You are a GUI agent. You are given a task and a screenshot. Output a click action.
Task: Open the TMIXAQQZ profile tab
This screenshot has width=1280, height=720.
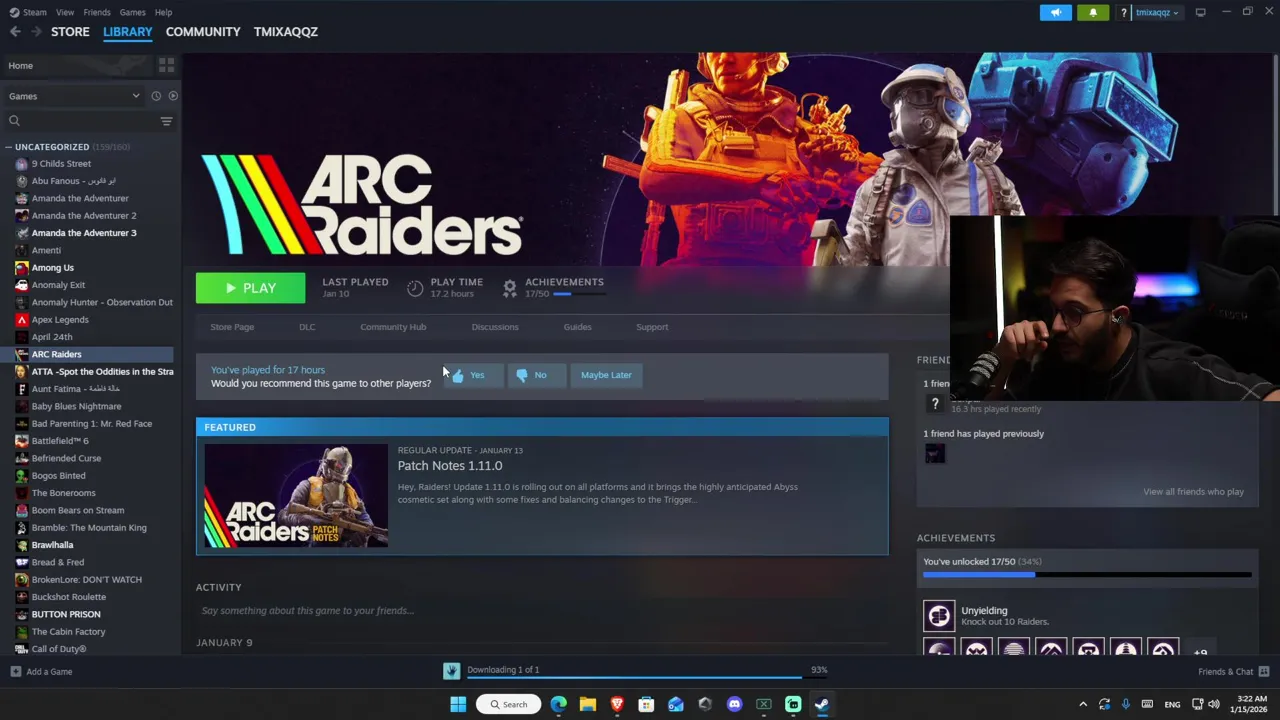286,32
